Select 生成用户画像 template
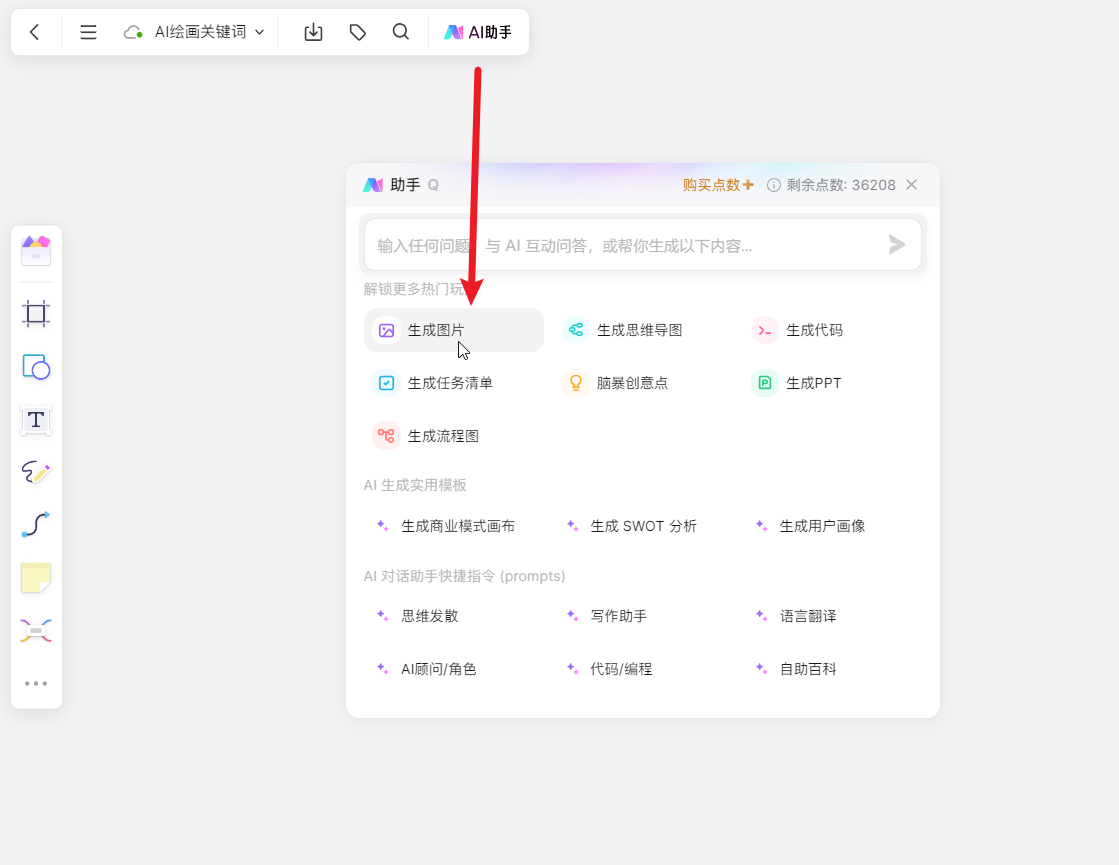1119x865 pixels. (x=810, y=526)
